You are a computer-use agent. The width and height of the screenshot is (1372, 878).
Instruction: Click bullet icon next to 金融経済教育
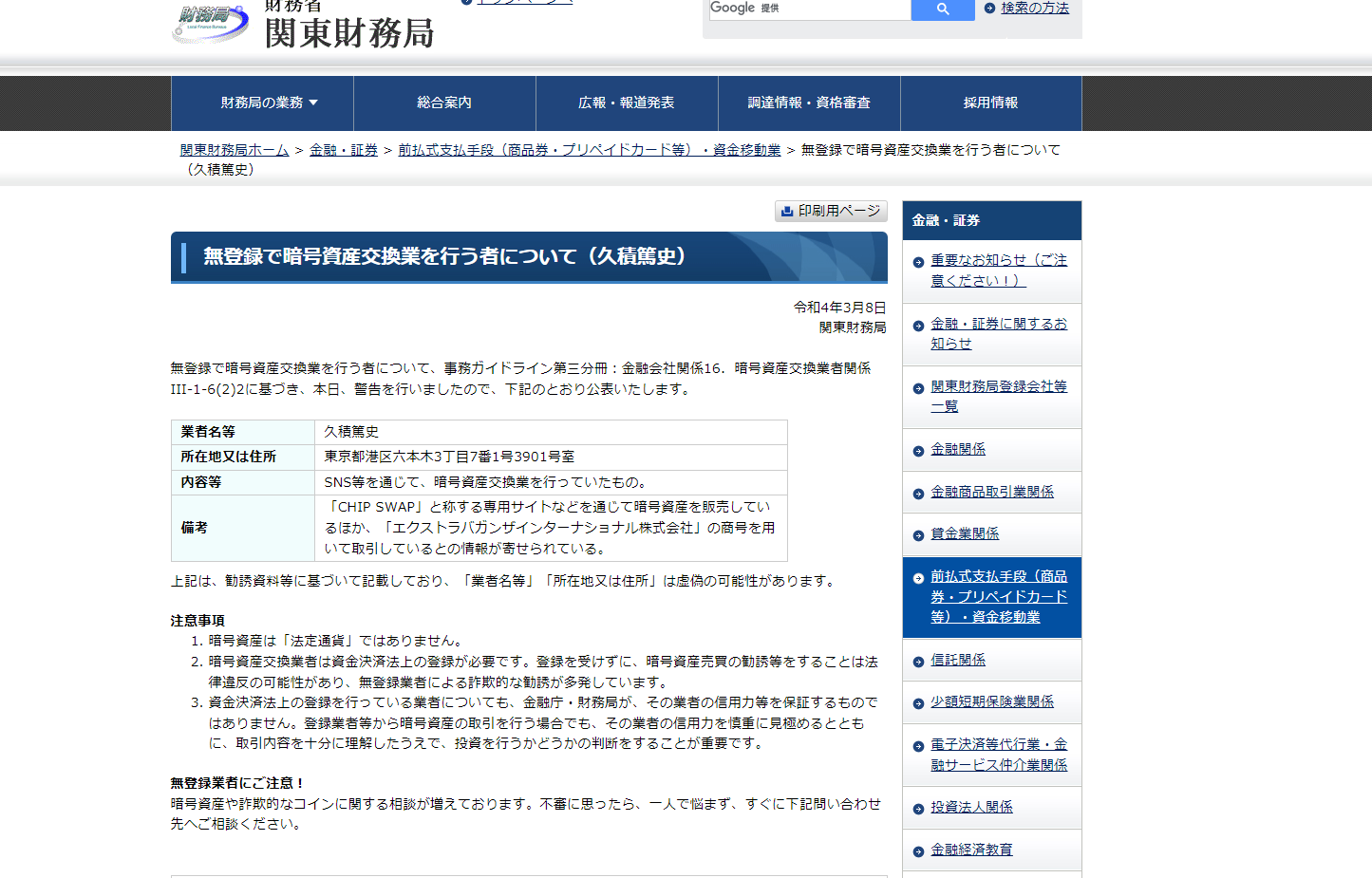[918, 851]
